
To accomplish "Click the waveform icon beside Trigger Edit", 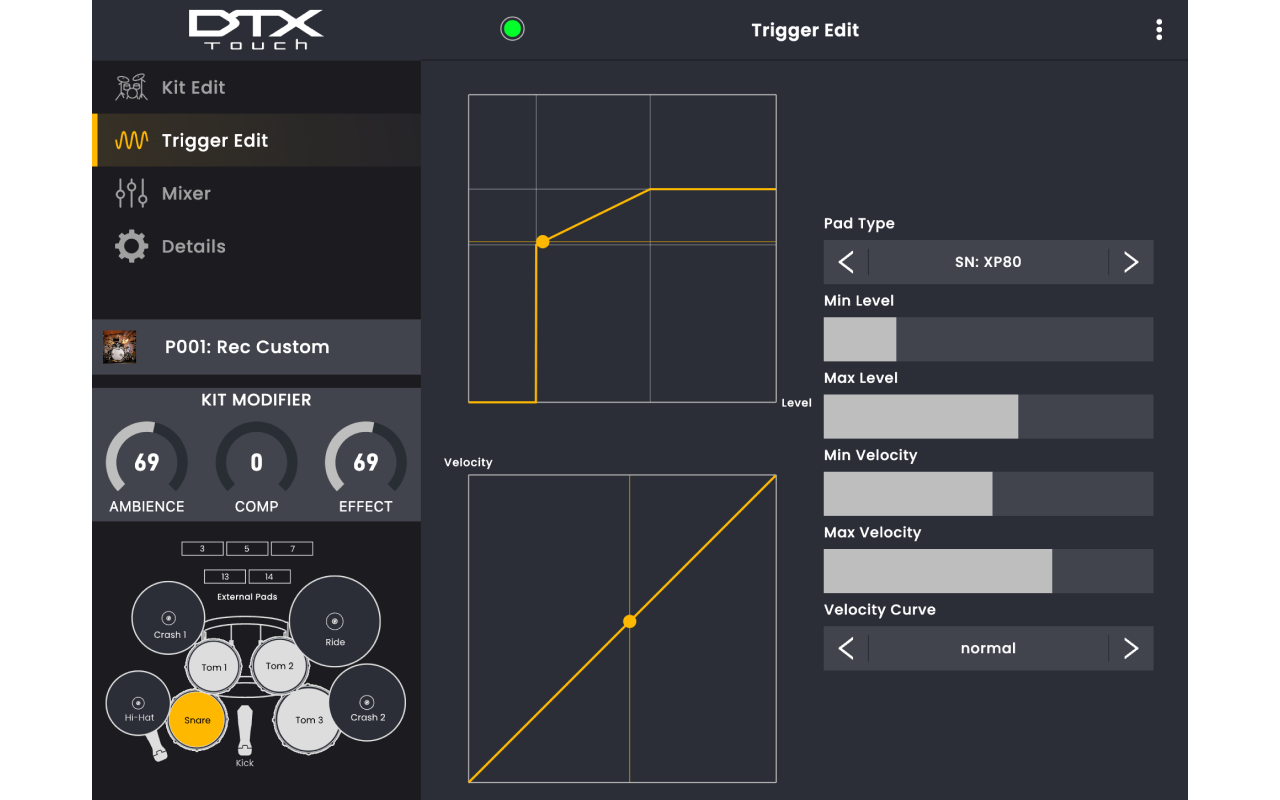I will (131, 141).
